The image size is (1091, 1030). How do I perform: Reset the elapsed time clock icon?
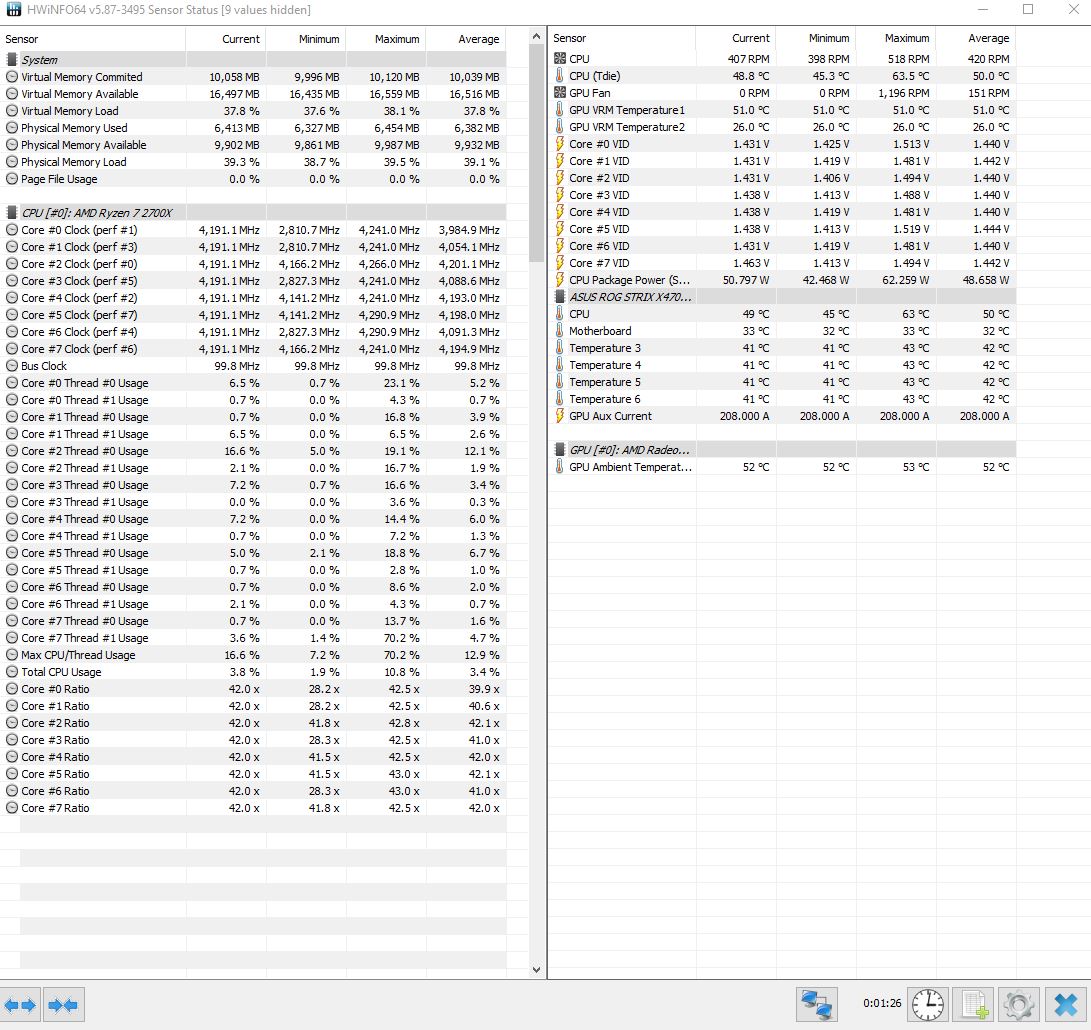927,1005
